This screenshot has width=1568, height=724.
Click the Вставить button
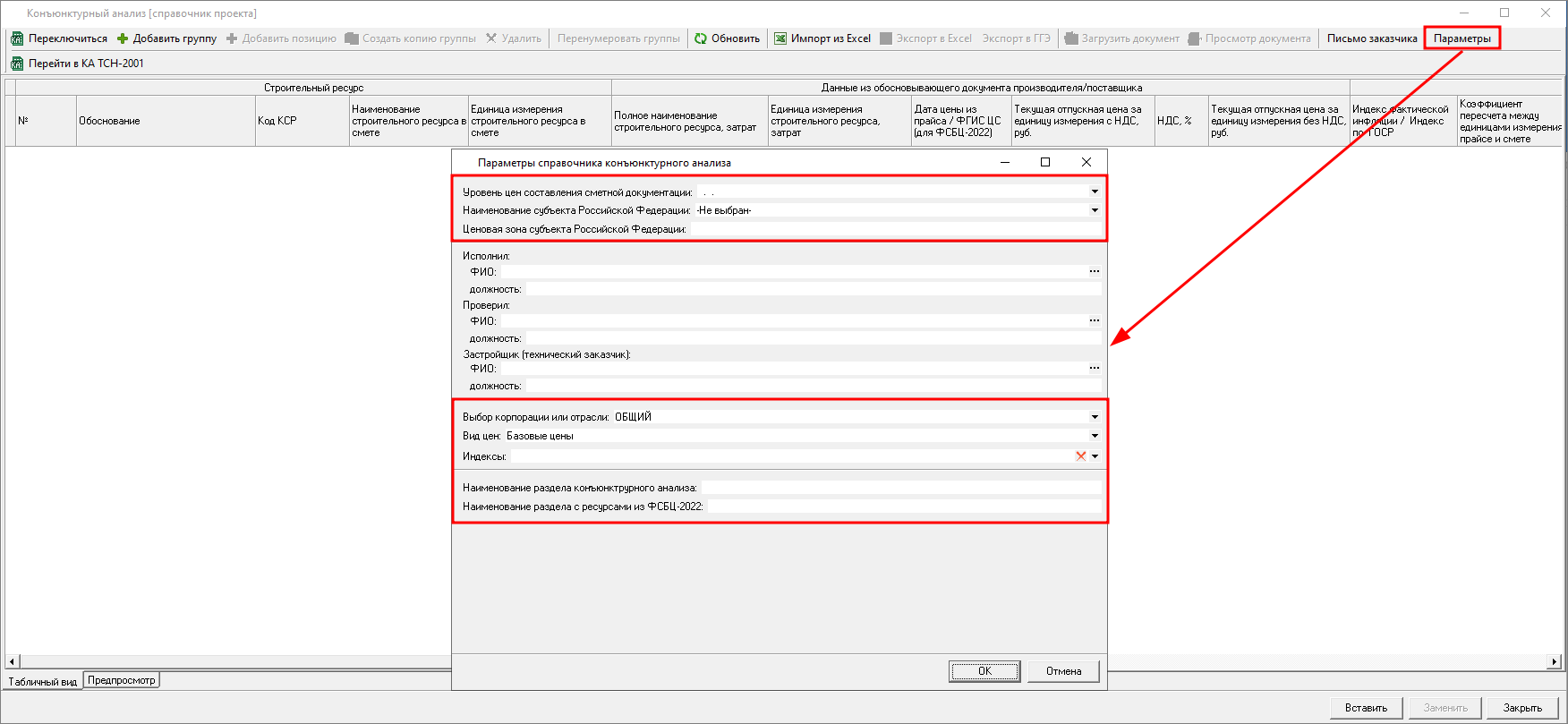[x=1366, y=708]
